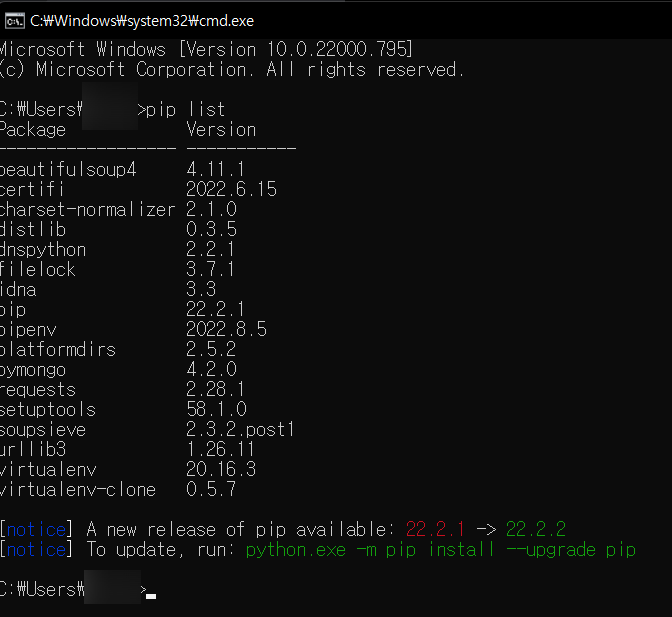
Task: Click dnspython version 2.2.1
Action: pos(210,249)
